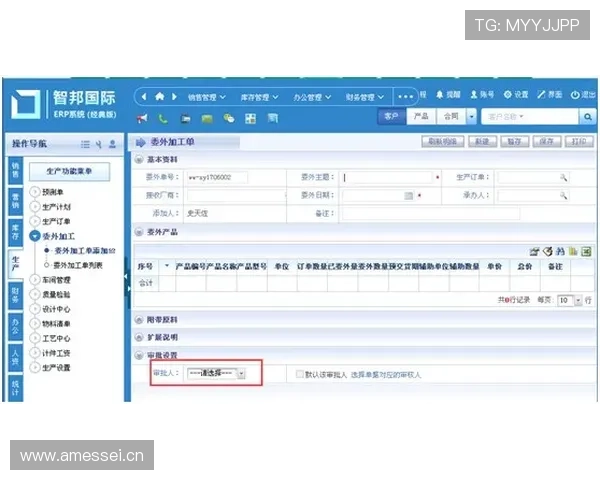Switch to the 办公 side tab
This screenshot has width=600, height=480.
point(15,327)
